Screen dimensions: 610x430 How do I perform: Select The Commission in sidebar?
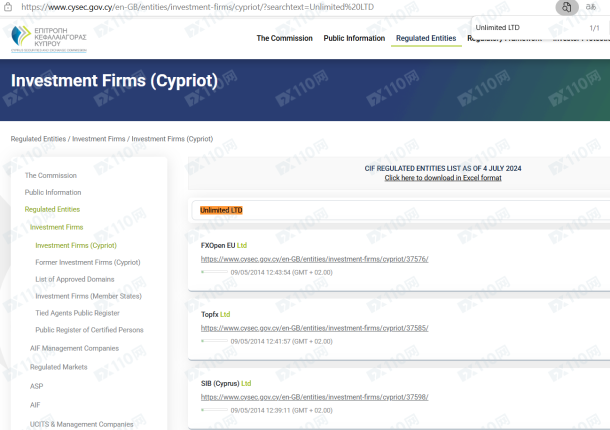[51, 176]
